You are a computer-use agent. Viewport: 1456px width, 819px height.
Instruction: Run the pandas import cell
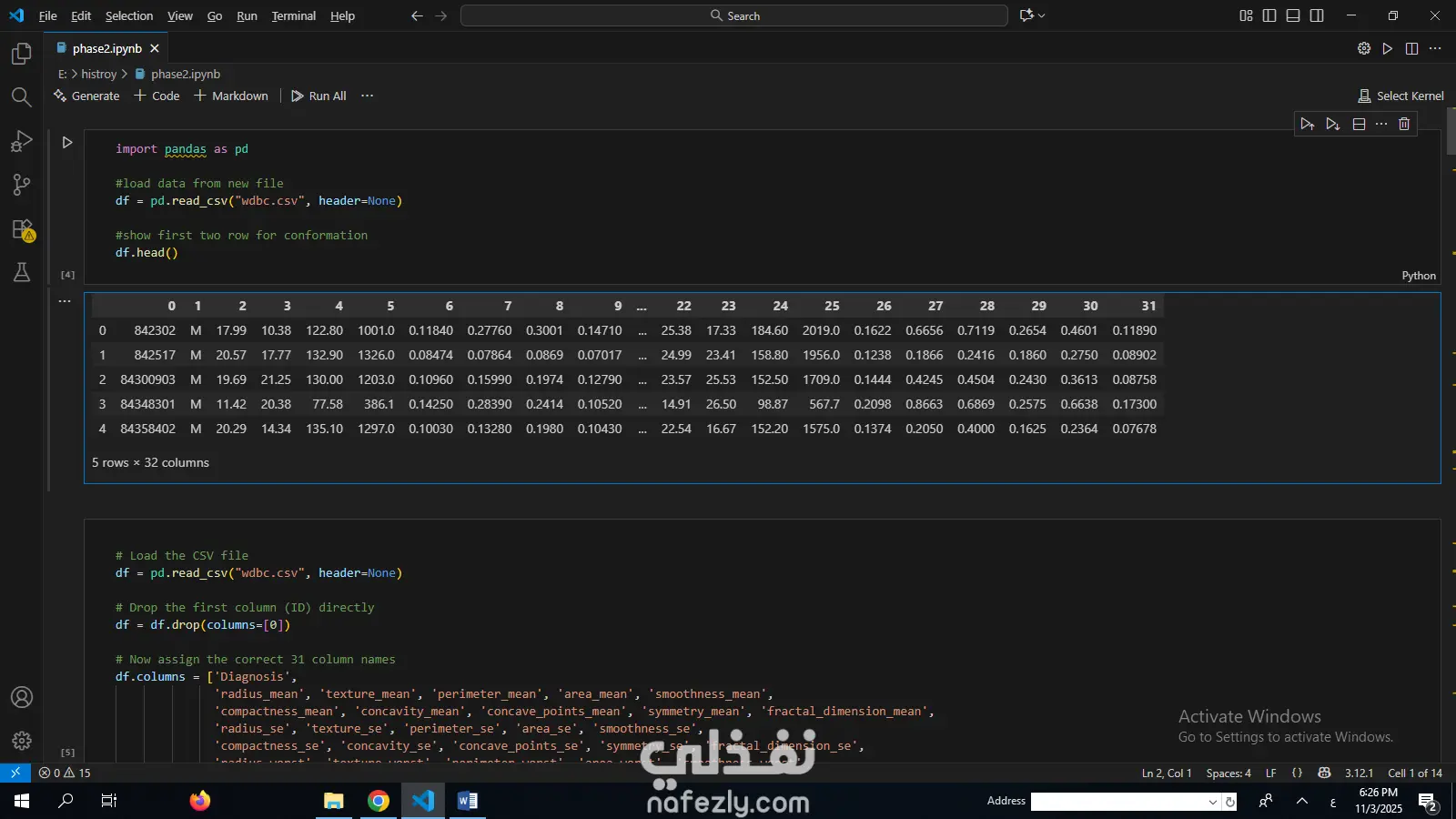[67, 142]
